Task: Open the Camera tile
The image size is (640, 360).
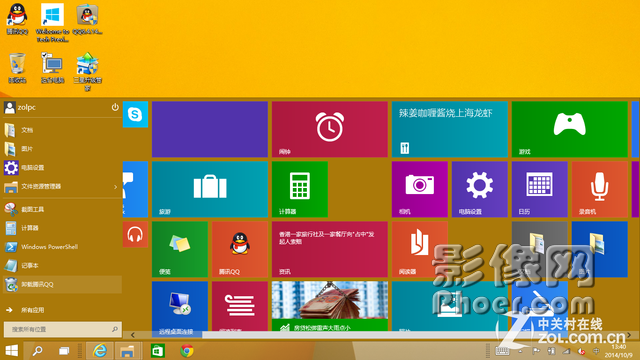Action: coord(420,189)
